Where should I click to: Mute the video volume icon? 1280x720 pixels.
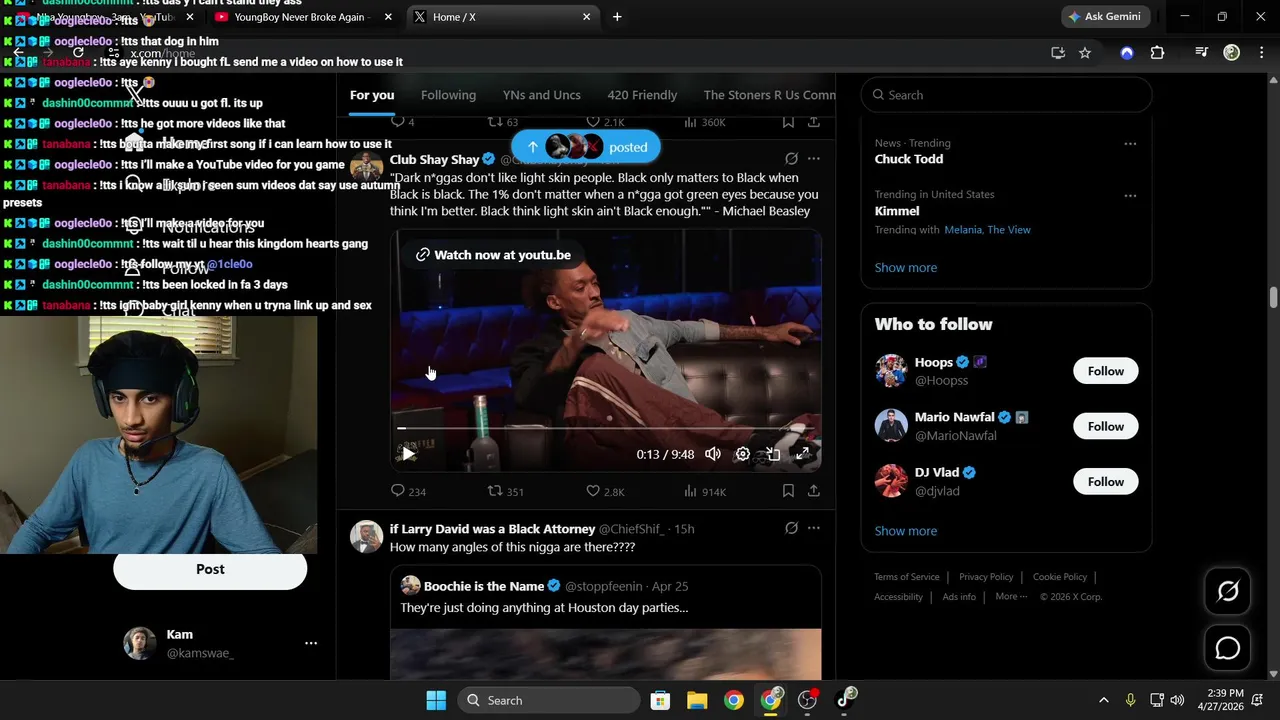click(713, 454)
